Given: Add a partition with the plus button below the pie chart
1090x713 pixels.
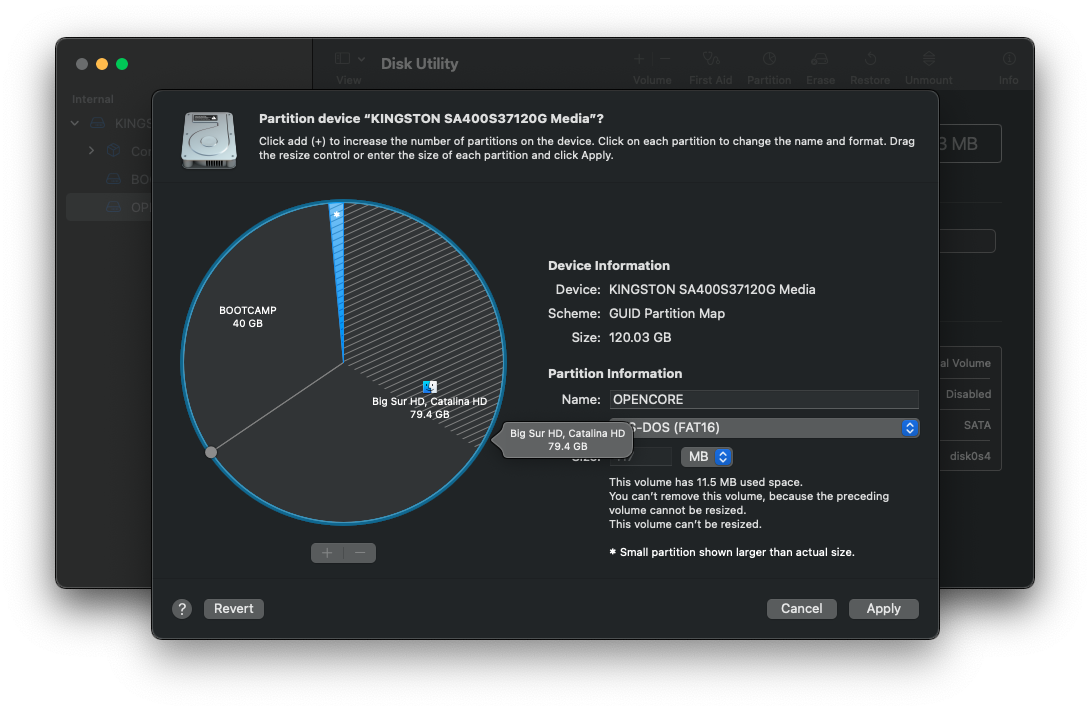Looking at the screenshot, I should coord(327,553).
